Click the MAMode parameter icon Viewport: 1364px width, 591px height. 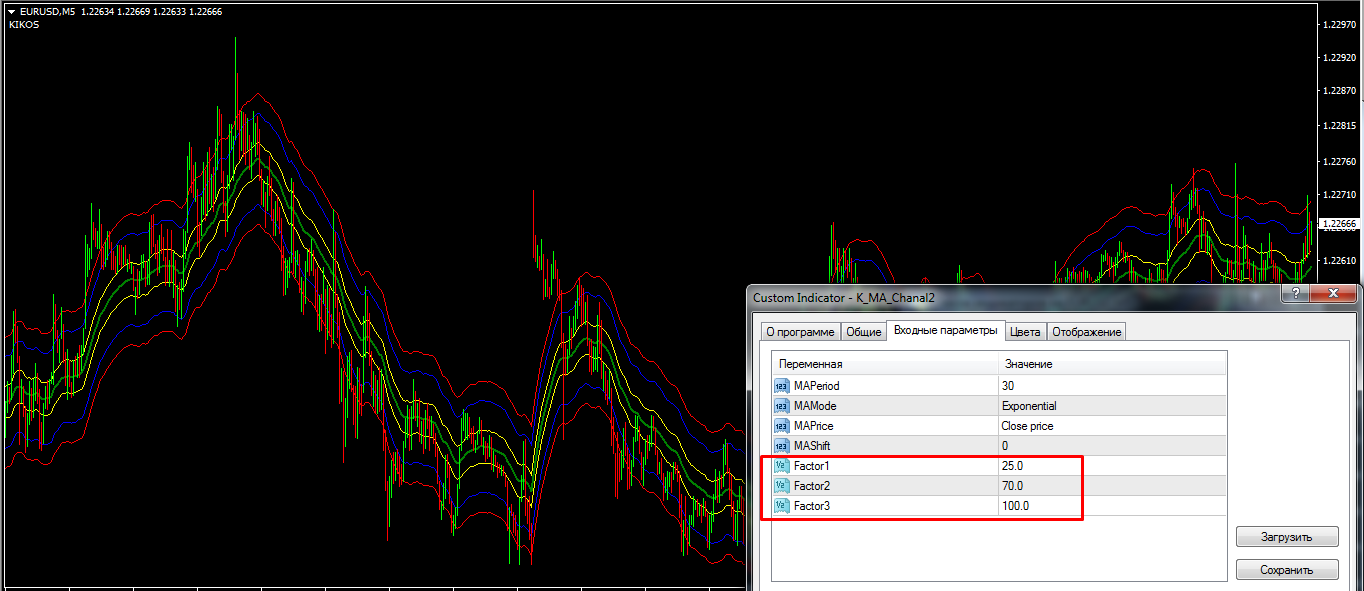click(782, 406)
